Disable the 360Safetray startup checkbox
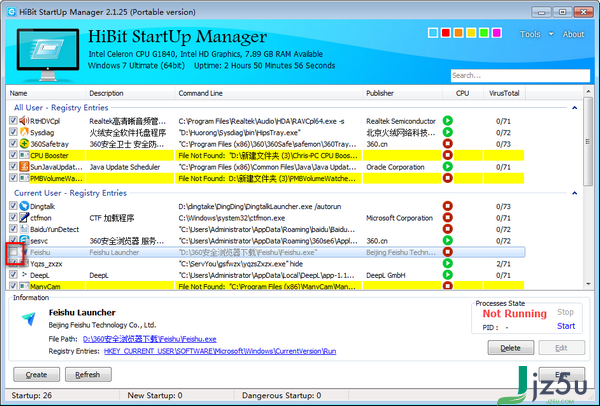Screen dimensions: 600x406 coord(13,144)
